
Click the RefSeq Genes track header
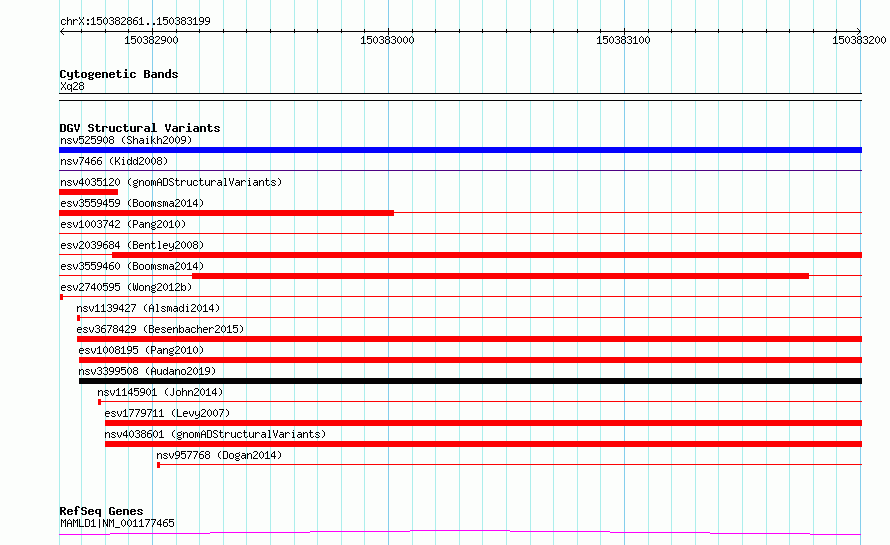point(101,512)
